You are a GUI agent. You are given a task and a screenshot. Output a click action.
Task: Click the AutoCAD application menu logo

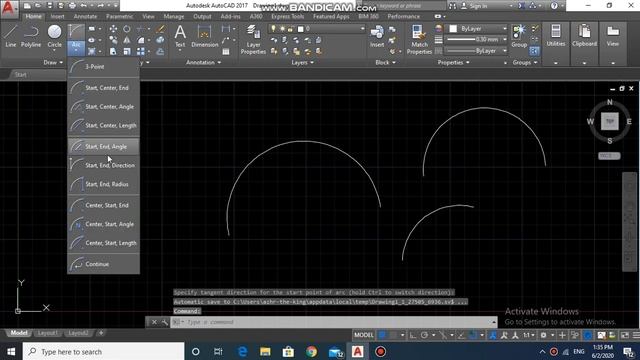[x=8, y=9]
